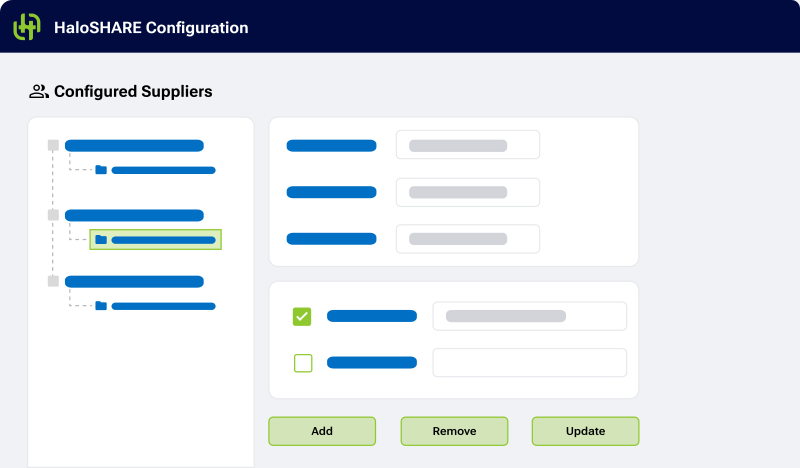Screen dimensions: 800x468
Task: Click the Configured Suppliers people icon
Action: [38, 92]
